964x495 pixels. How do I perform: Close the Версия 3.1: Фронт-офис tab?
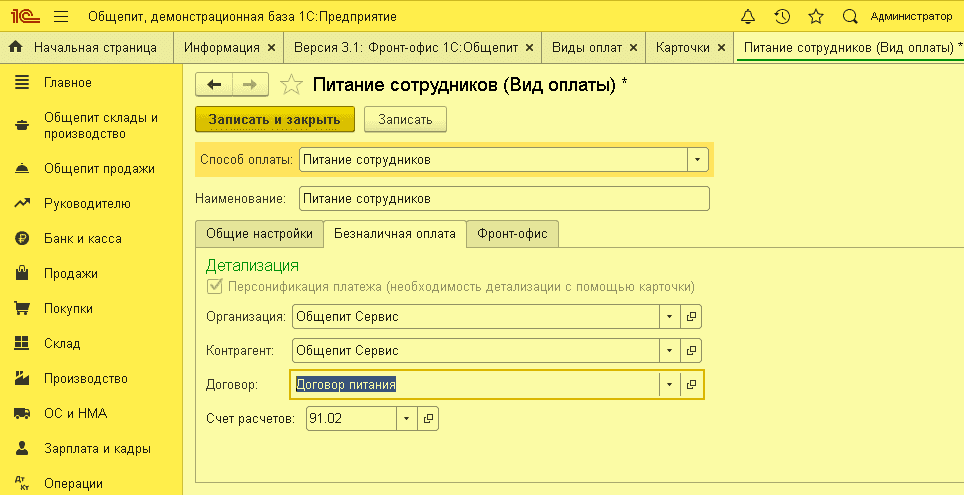coord(529,47)
